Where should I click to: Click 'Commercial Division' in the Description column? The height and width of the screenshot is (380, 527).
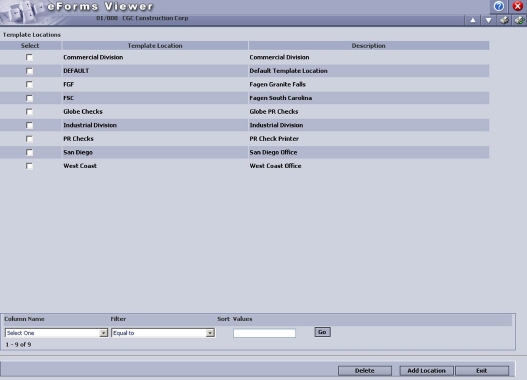[x=279, y=57]
